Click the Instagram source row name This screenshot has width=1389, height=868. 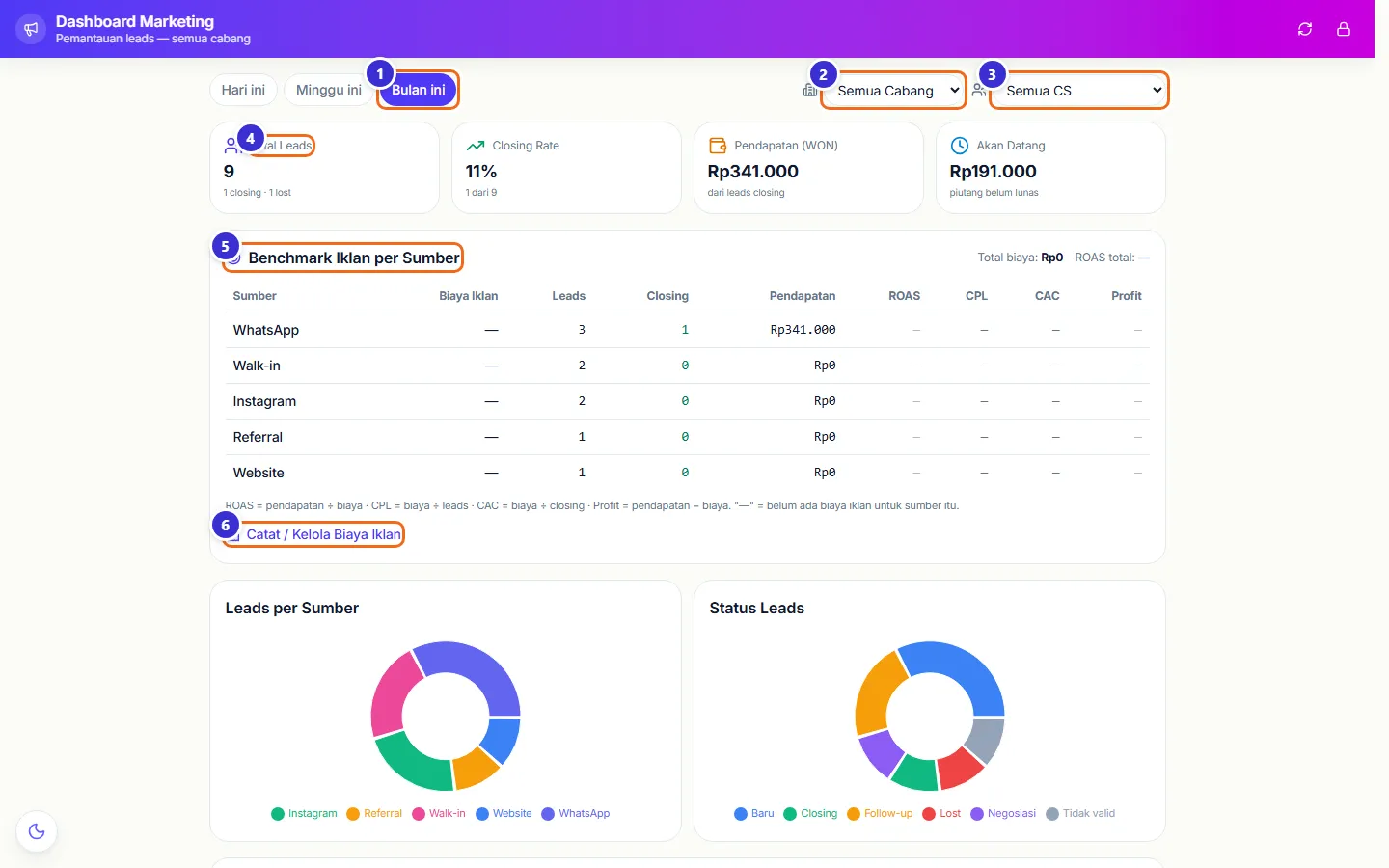264,401
